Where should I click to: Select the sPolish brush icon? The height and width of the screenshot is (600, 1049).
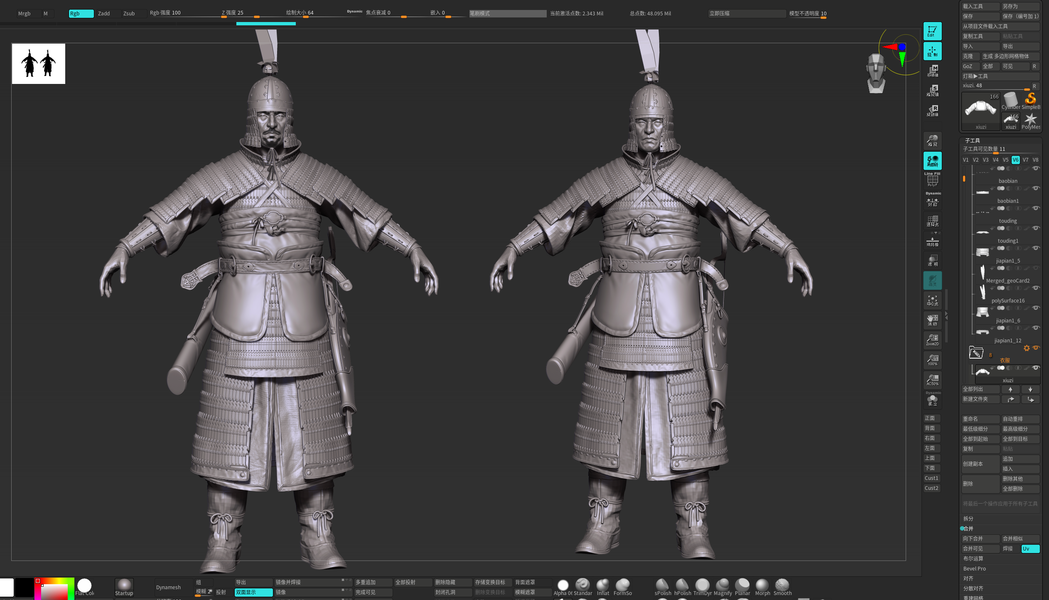point(662,587)
